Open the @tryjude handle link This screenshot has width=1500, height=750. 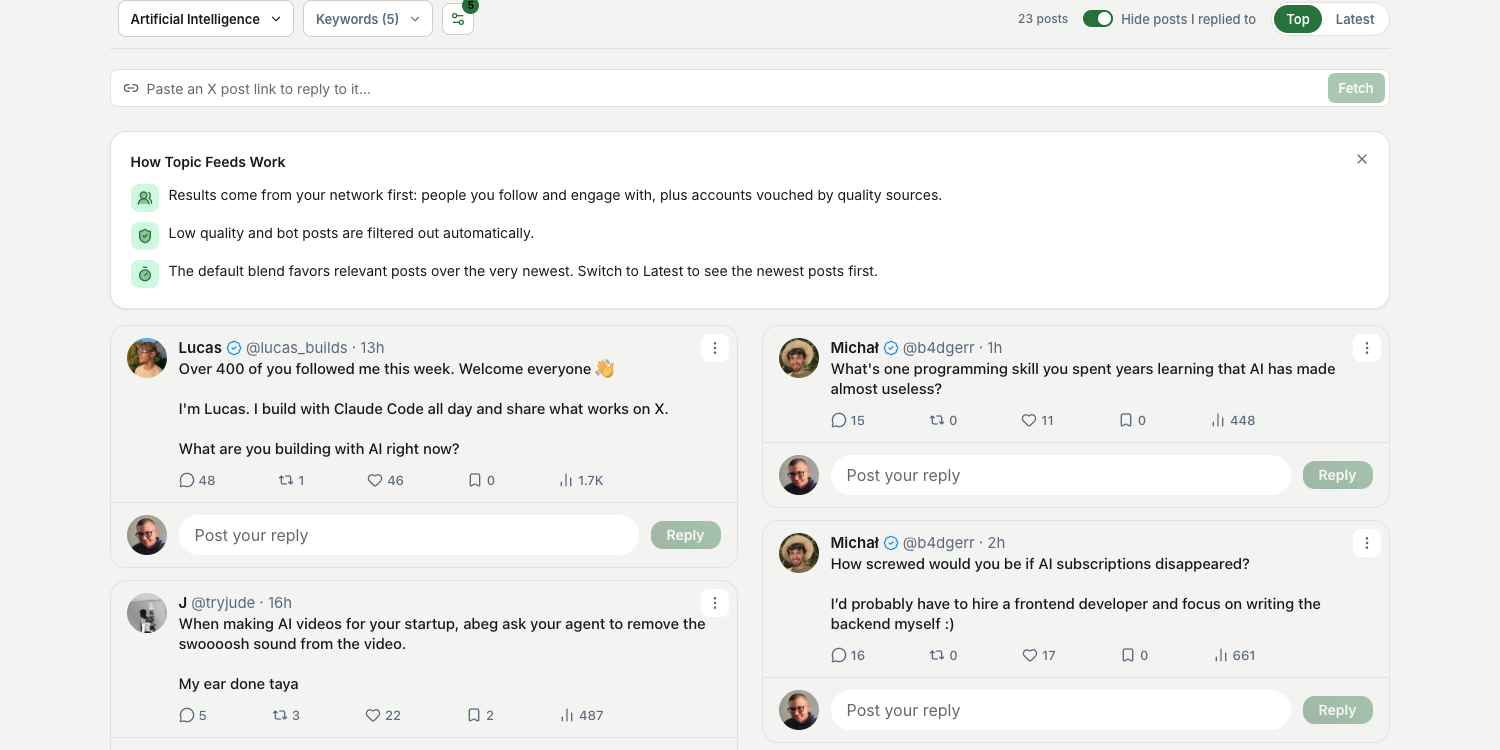(x=223, y=603)
